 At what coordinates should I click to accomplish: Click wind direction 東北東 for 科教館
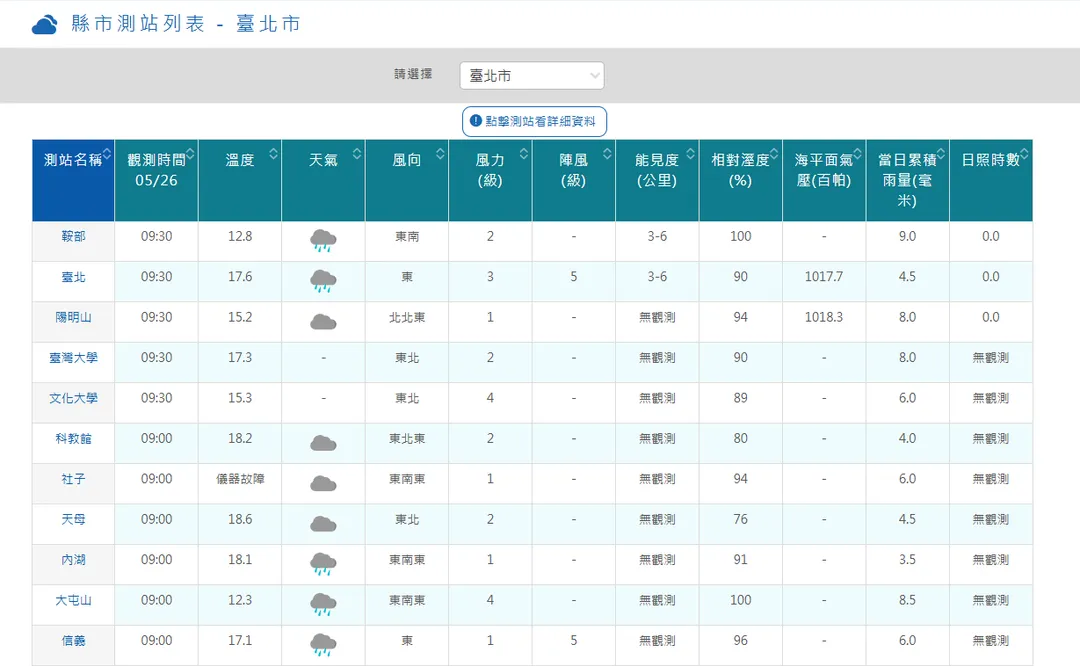(407, 439)
